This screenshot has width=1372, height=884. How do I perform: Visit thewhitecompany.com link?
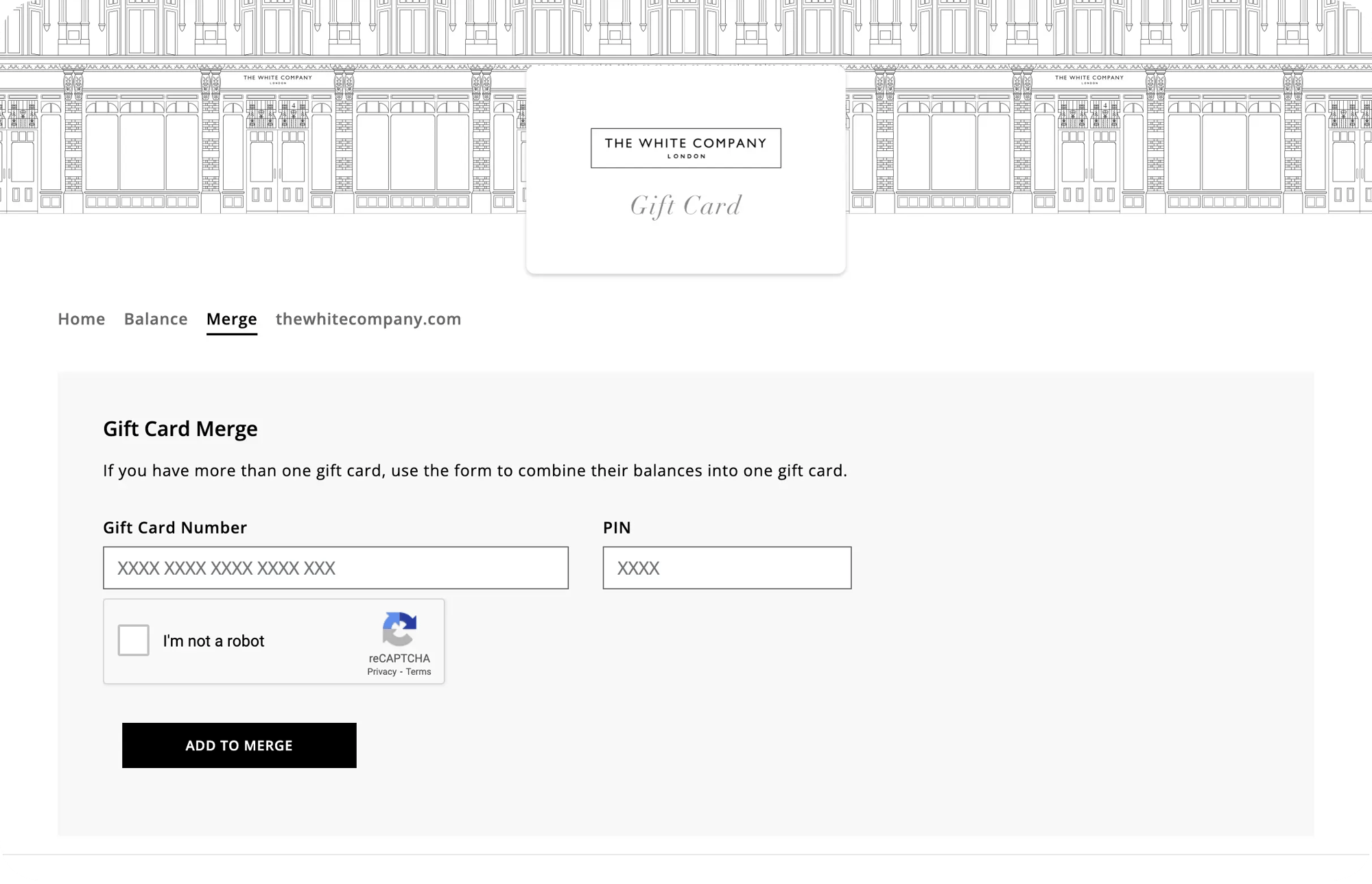coord(368,319)
